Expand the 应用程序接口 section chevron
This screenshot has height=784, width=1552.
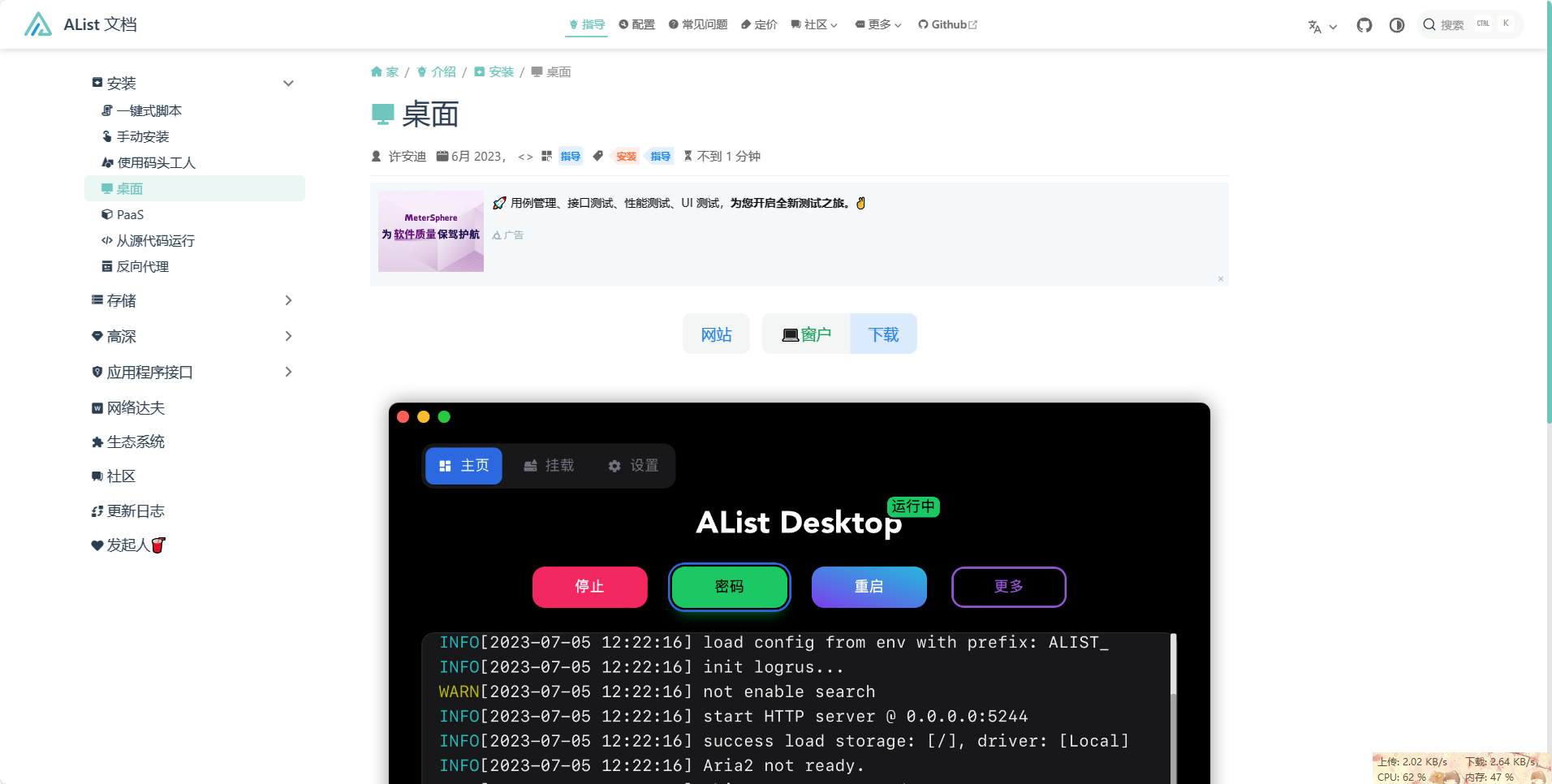pyautogui.click(x=288, y=372)
